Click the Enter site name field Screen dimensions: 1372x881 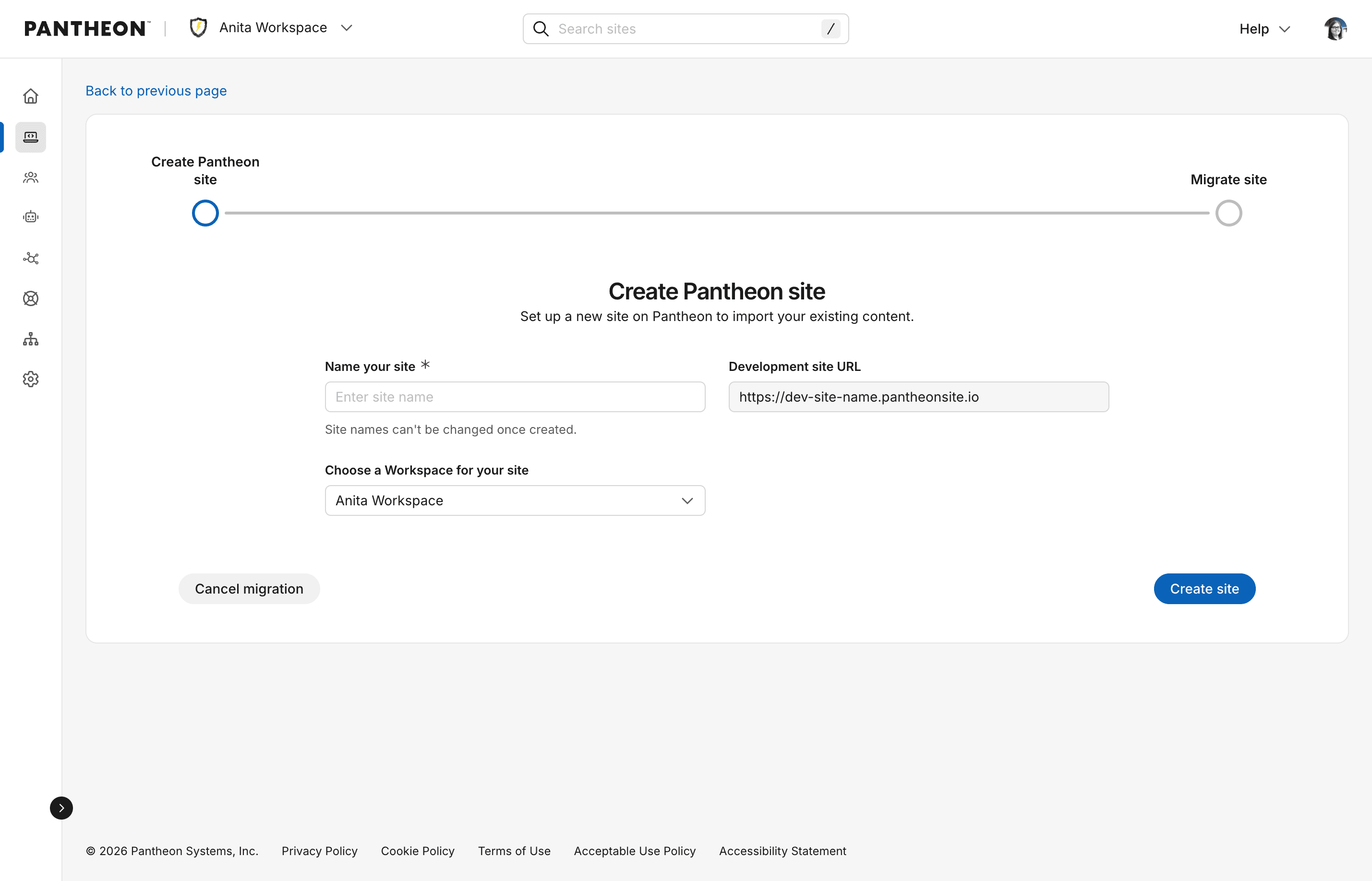515,397
